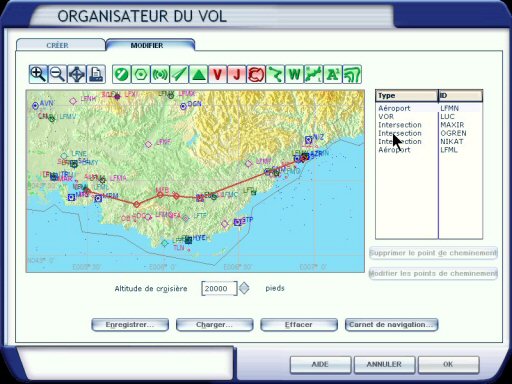This screenshot has height=384, width=512.
Task: Toggle weather stations W icon
Action: click(295, 74)
